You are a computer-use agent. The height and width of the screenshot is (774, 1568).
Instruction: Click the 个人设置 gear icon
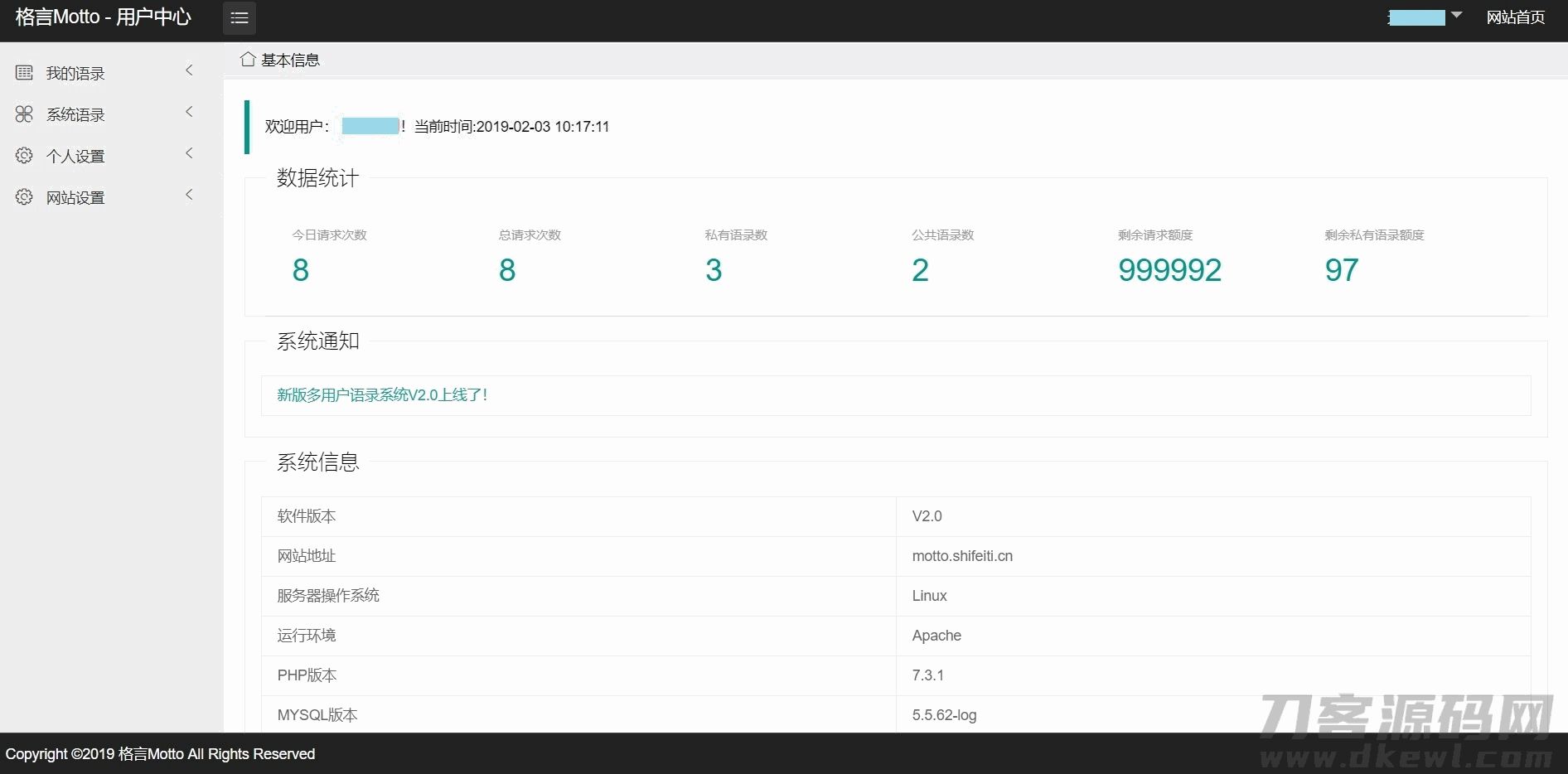click(x=24, y=156)
